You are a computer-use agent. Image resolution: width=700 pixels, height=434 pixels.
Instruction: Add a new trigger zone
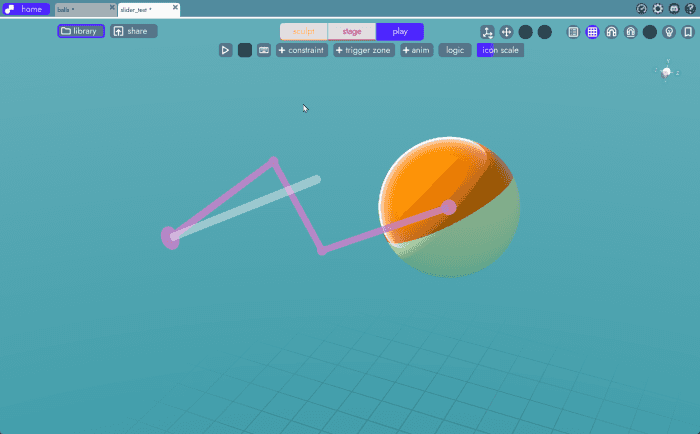click(x=365, y=50)
